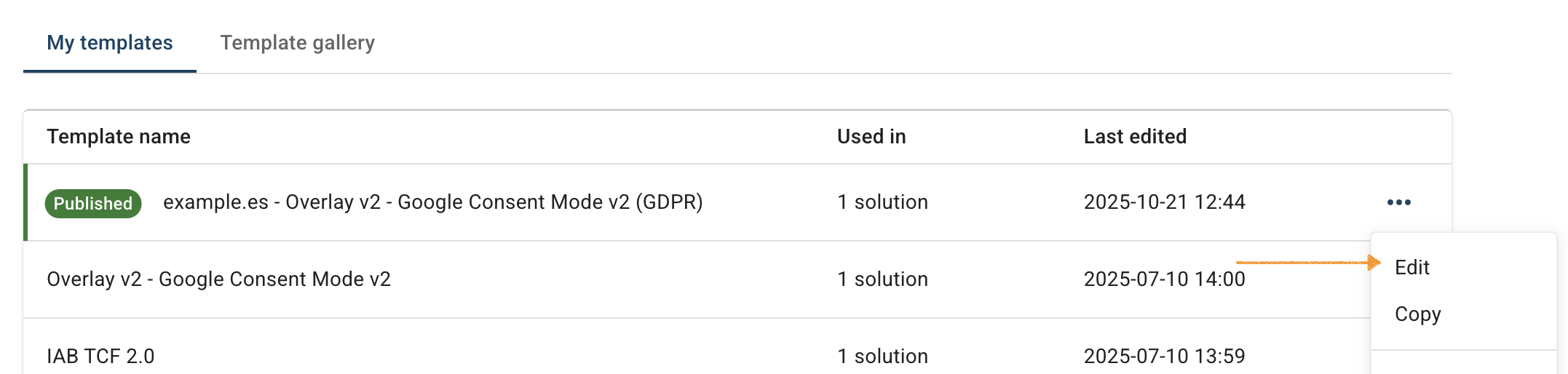Image resolution: width=1568 pixels, height=374 pixels.
Task: Switch to the My templates tab
Action: [110, 43]
